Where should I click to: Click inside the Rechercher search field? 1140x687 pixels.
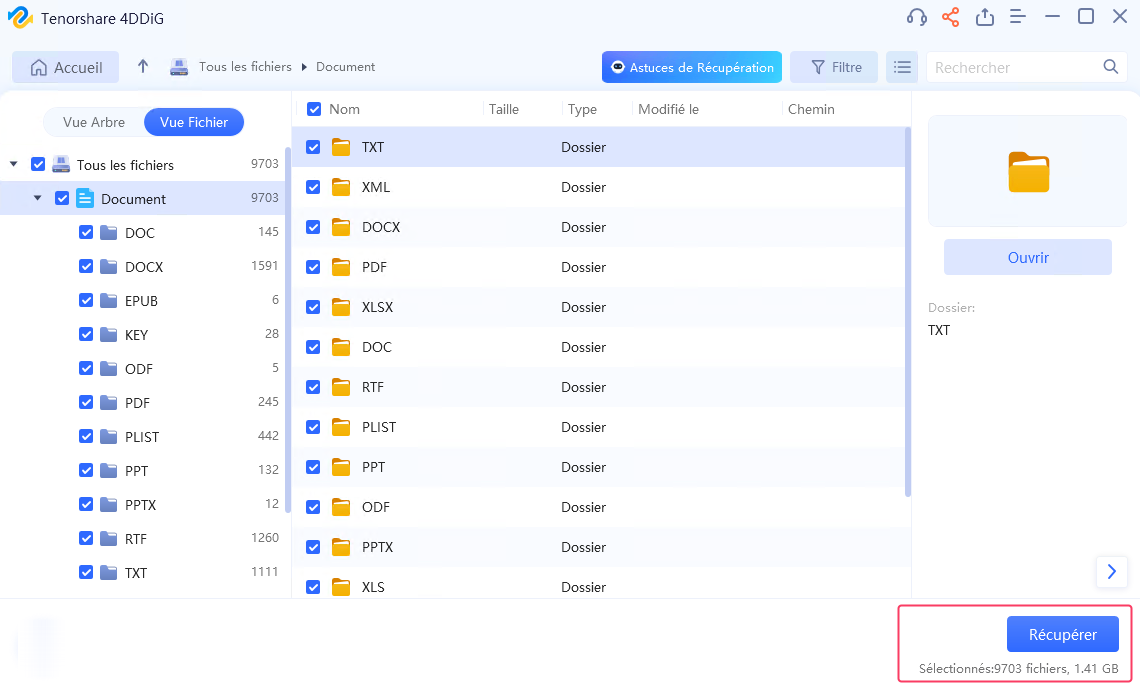pyautogui.click(x=1010, y=66)
